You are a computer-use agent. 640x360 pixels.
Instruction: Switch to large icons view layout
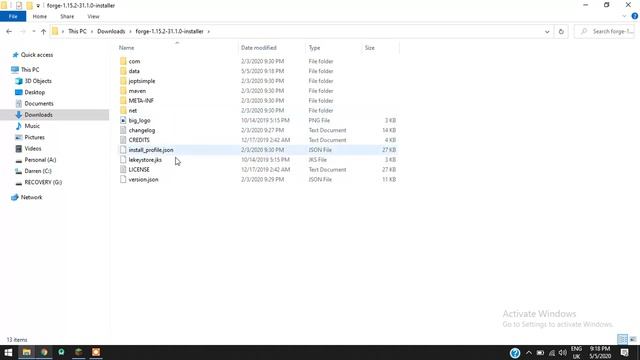[633, 339]
